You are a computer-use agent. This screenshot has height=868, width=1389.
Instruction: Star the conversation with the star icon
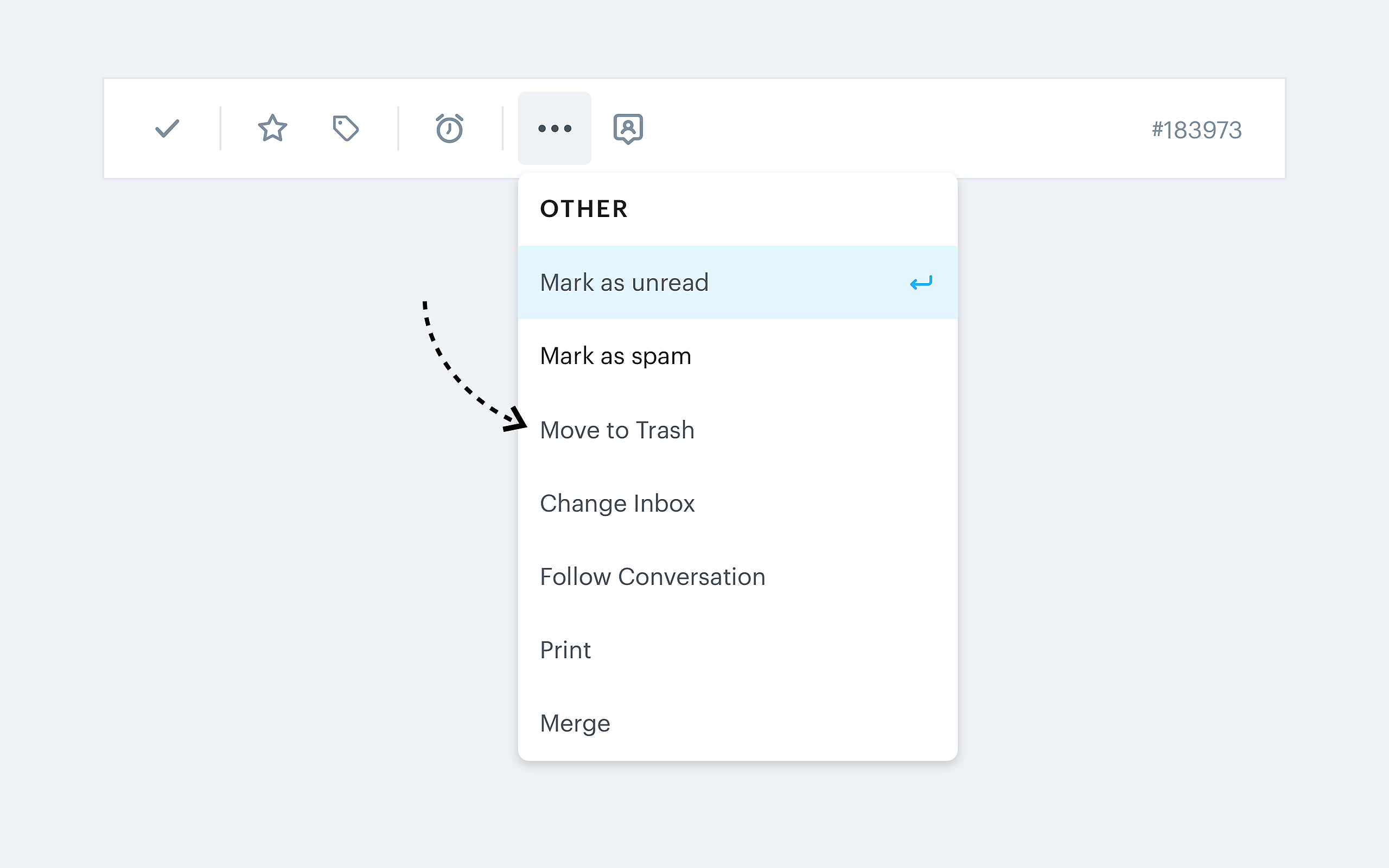click(x=272, y=129)
